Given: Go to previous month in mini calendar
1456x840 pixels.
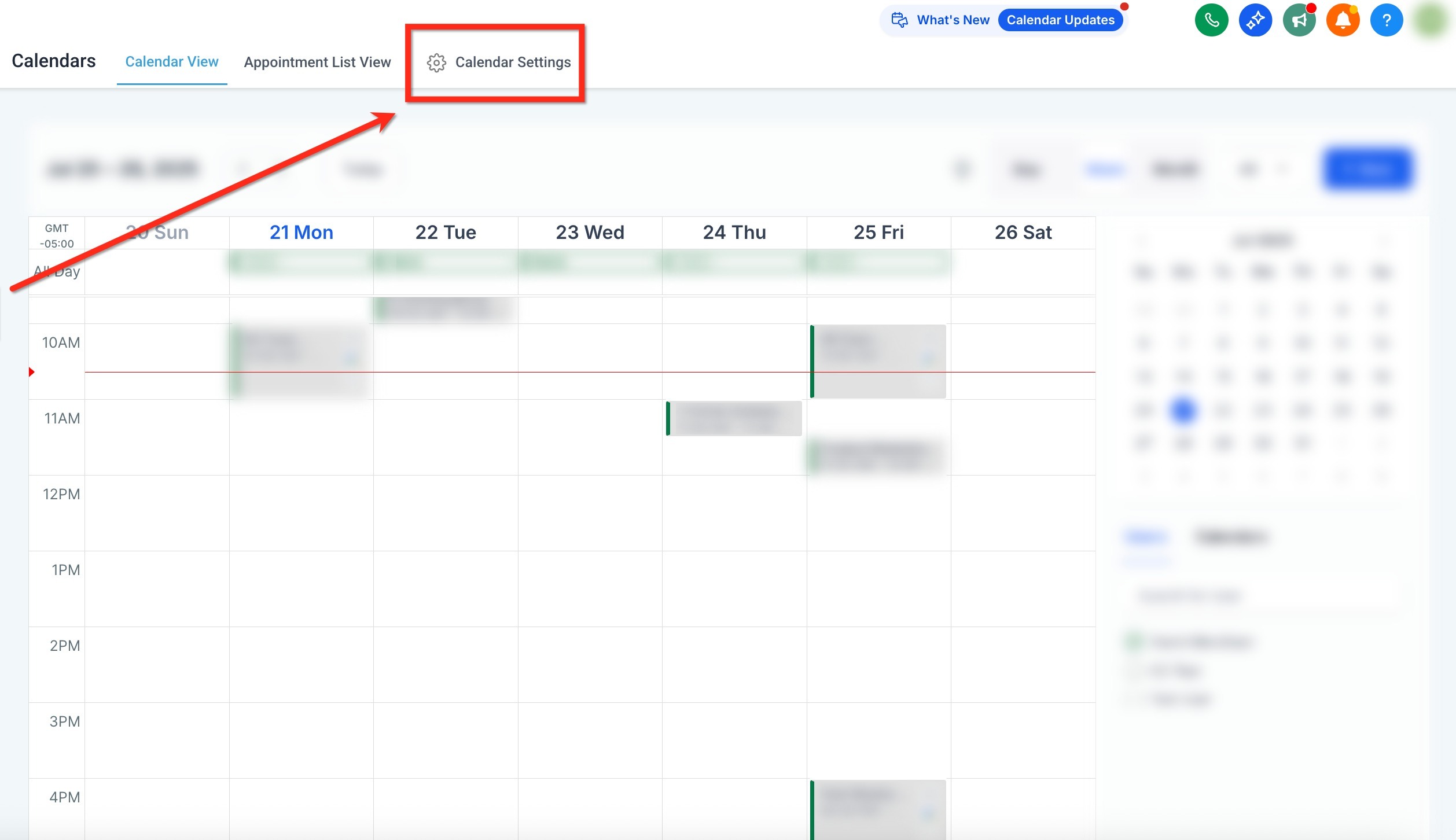Looking at the screenshot, I should tap(1143, 240).
